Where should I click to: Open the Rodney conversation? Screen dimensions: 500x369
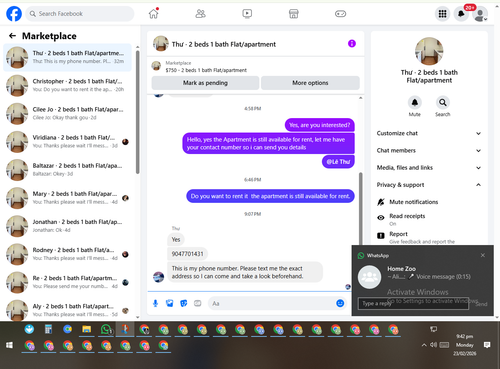tap(68, 254)
